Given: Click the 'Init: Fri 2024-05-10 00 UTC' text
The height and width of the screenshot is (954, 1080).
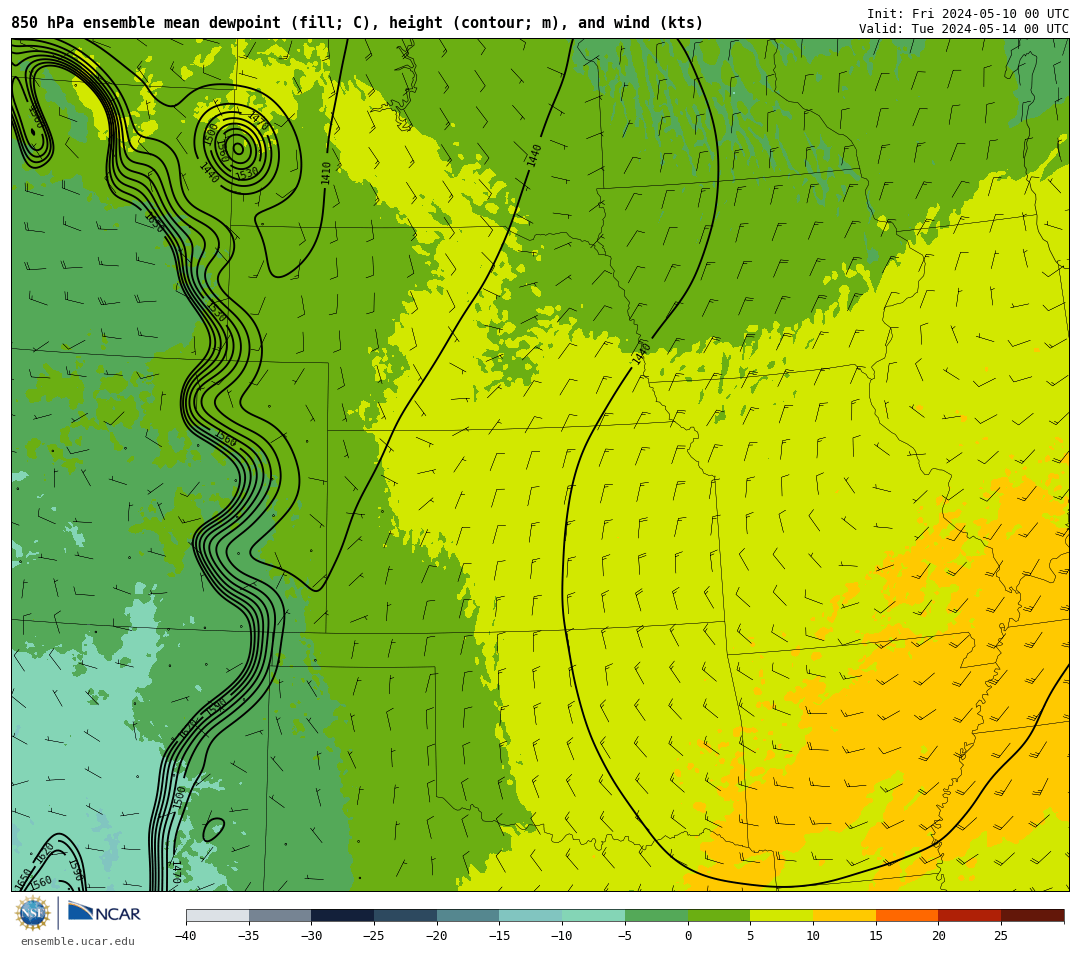Looking at the screenshot, I should [968, 14].
